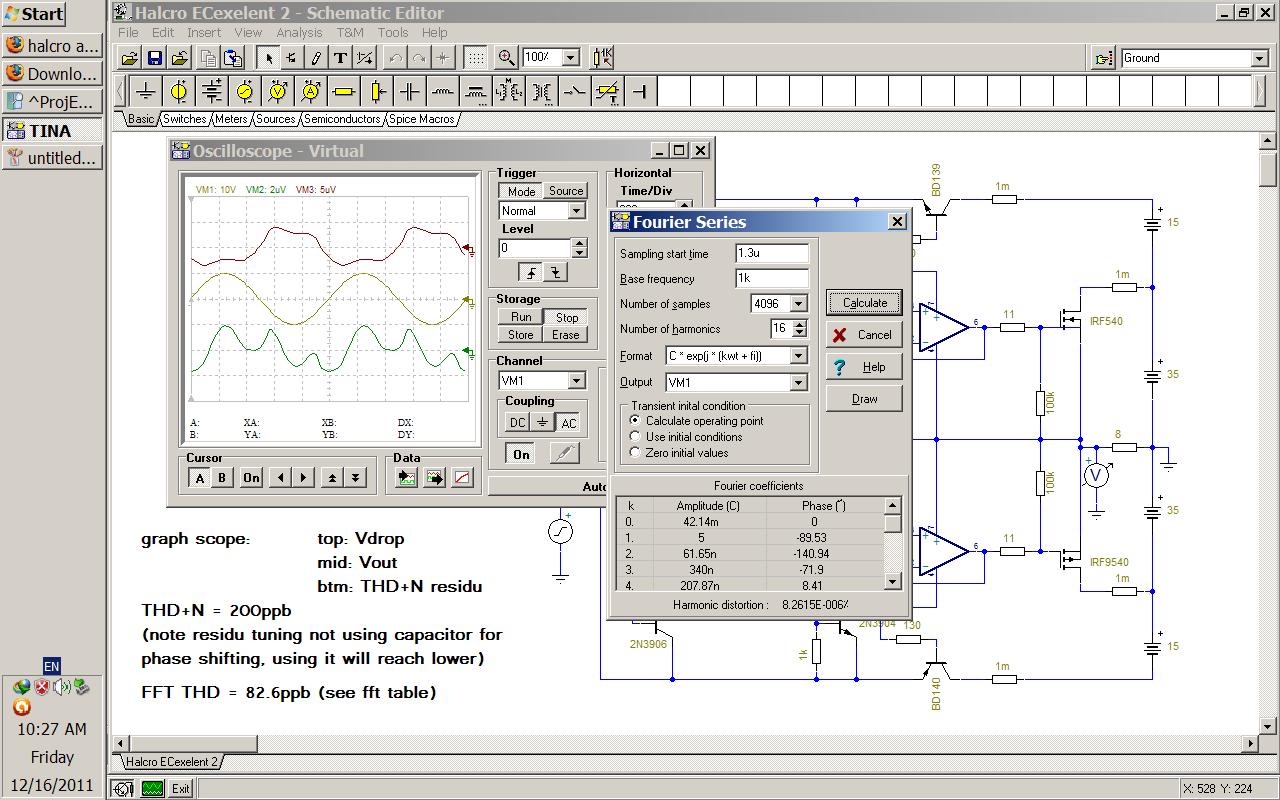Insert an ammeter component from toolbar

pos(311,92)
